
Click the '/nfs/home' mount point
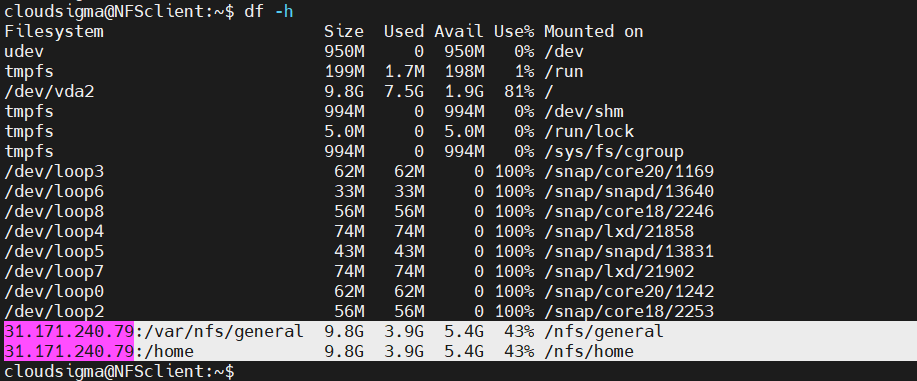click(589, 351)
